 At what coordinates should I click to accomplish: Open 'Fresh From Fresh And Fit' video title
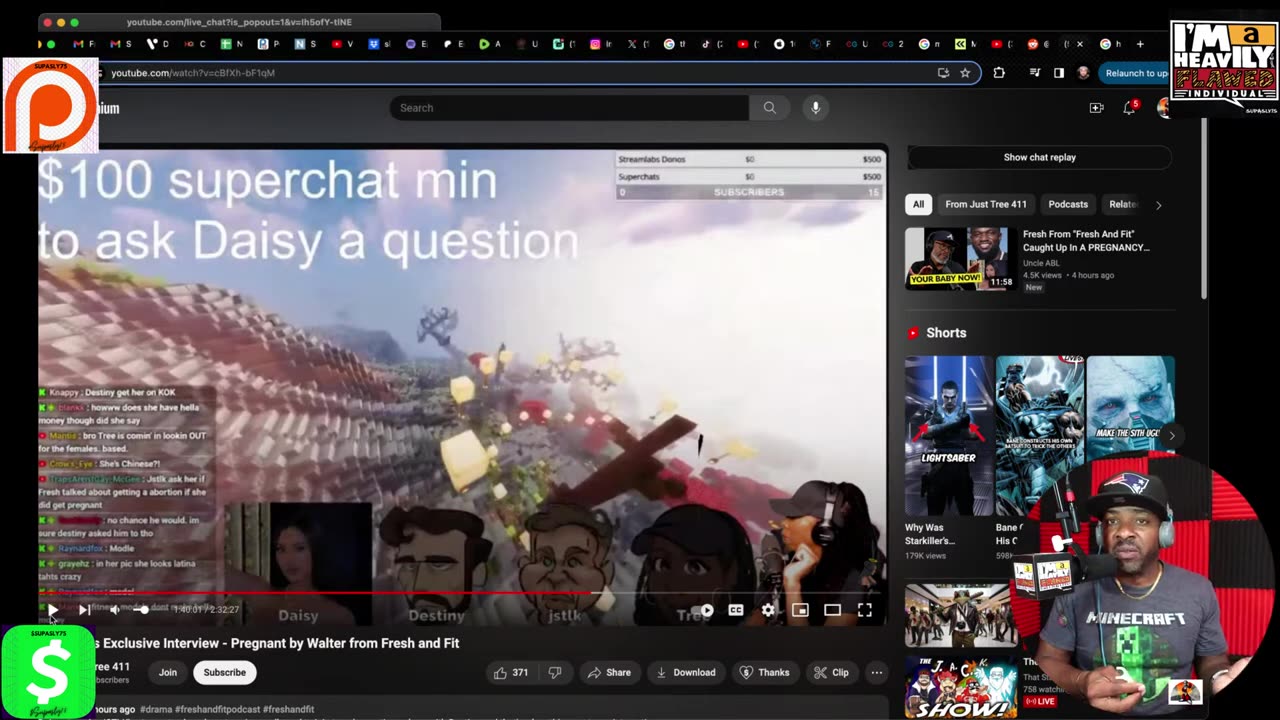coord(1086,241)
